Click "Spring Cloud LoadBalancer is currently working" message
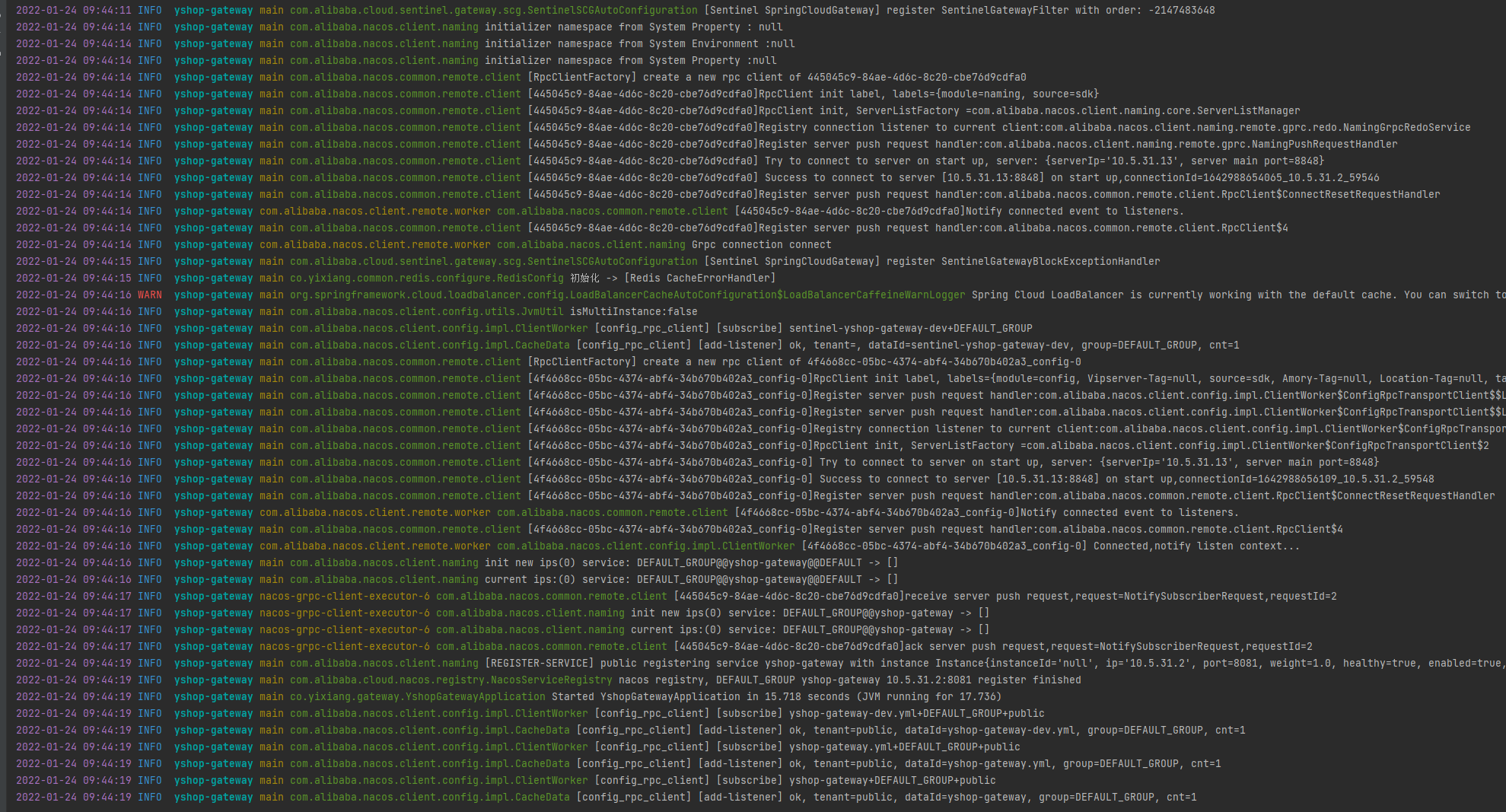1506x812 pixels. [1112, 295]
